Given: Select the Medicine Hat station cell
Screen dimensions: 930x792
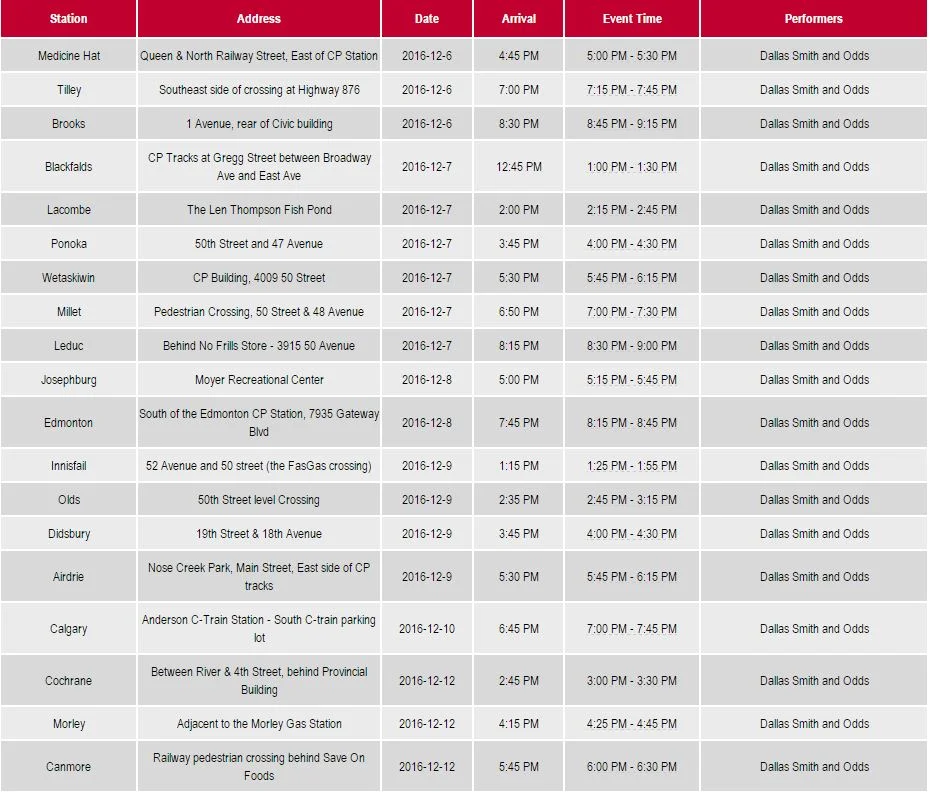Looking at the screenshot, I should [69, 55].
